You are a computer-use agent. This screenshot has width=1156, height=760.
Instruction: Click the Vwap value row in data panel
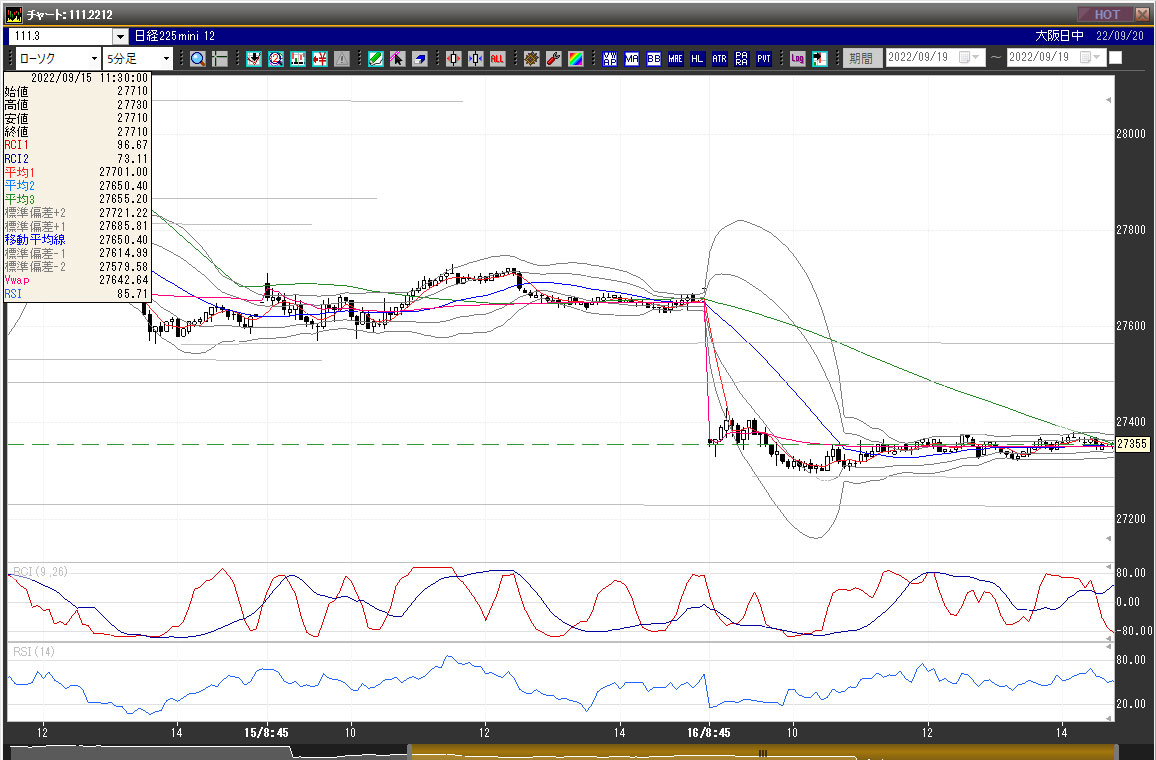click(77, 280)
